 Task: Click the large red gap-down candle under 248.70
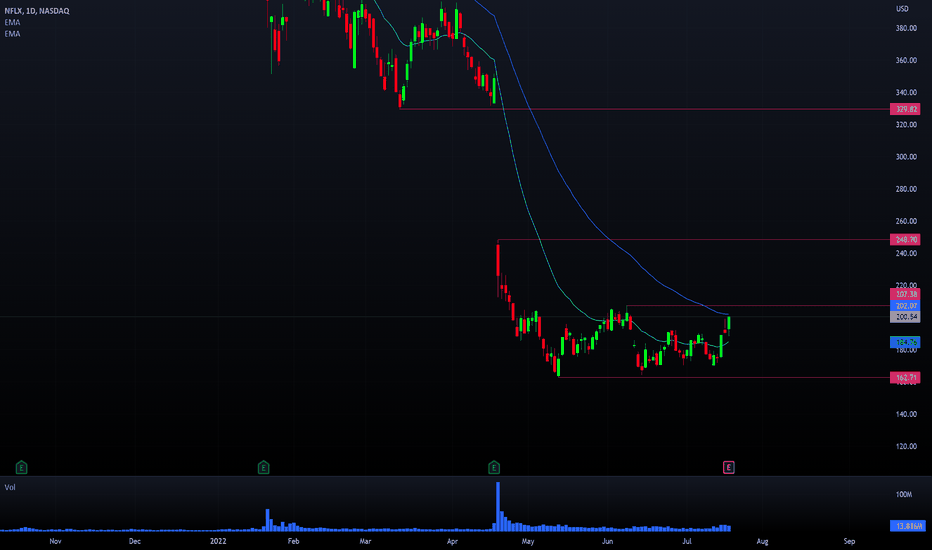point(498,260)
